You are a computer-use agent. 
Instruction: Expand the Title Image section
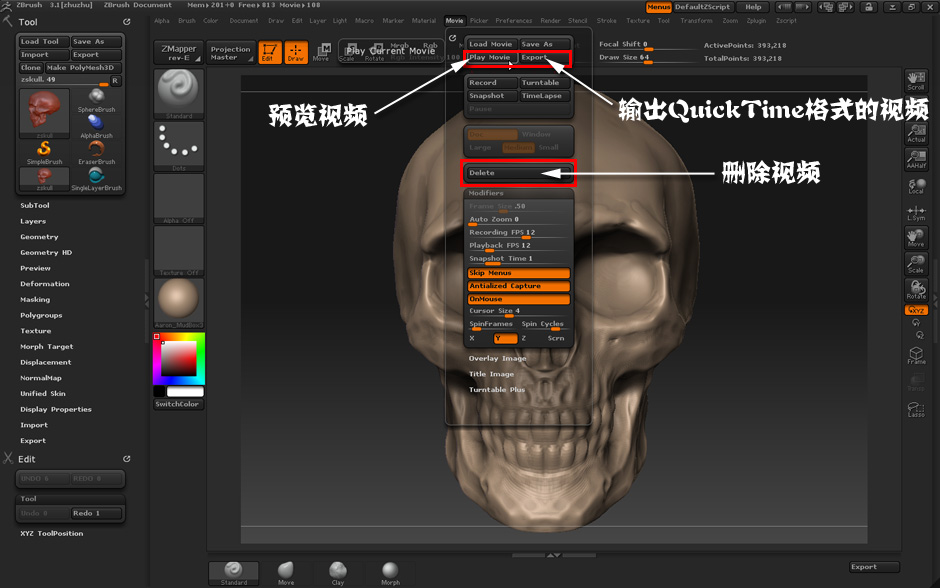(492, 374)
